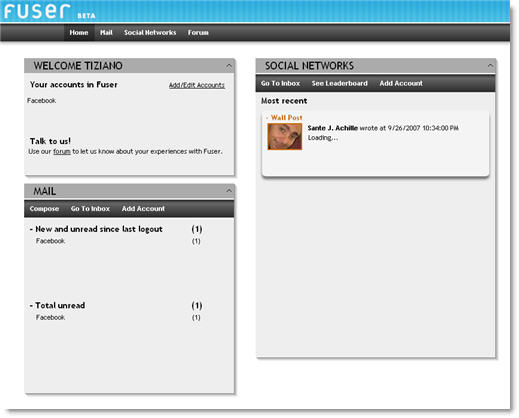Collapse the Welcome Tiziano panel
Viewport: 519px width, 418px height.
(229, 66)
